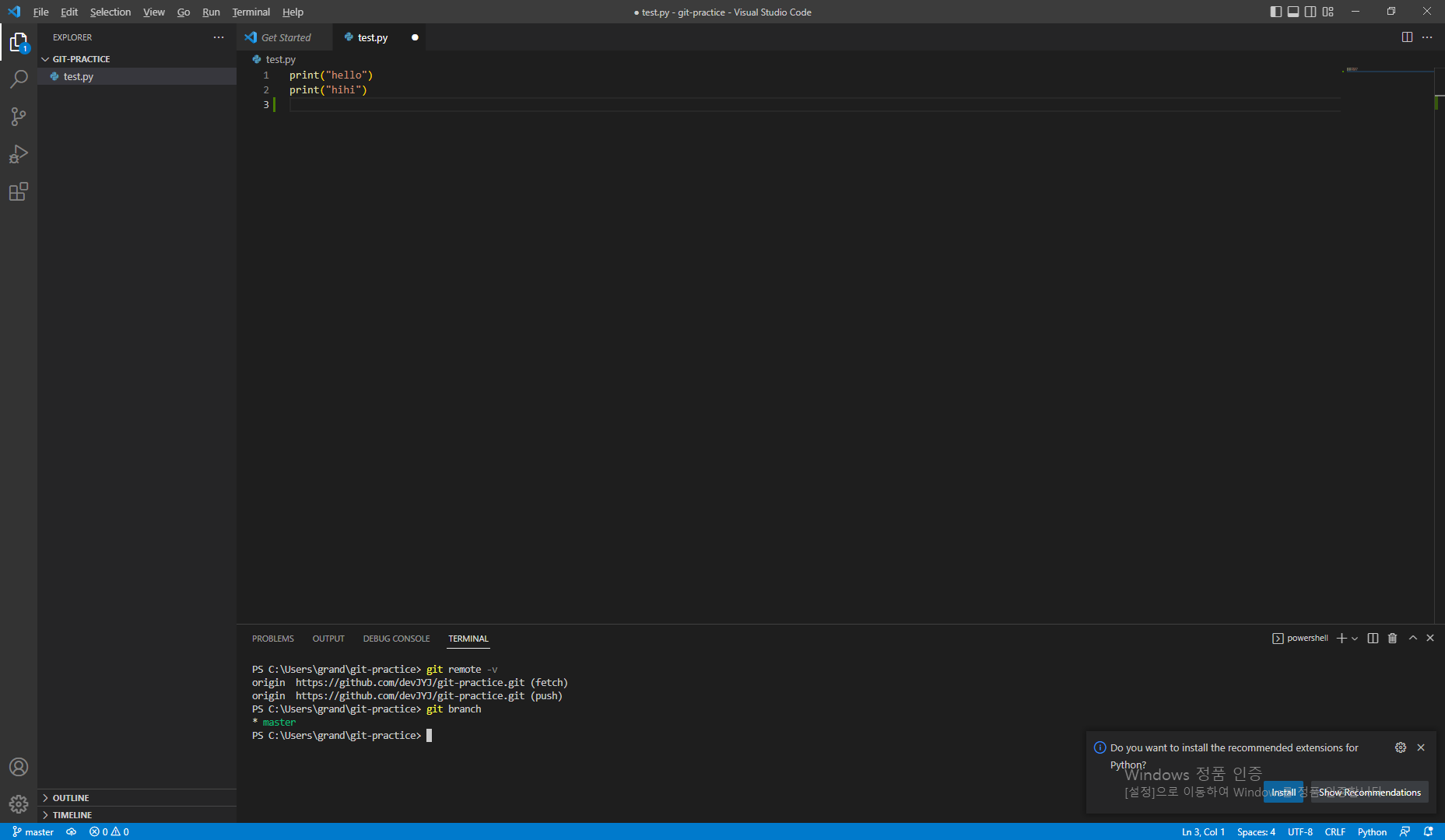Open Explorer views and more actions
The width and height of the screenshot is (1445, 840).
(x=219, y=37)
